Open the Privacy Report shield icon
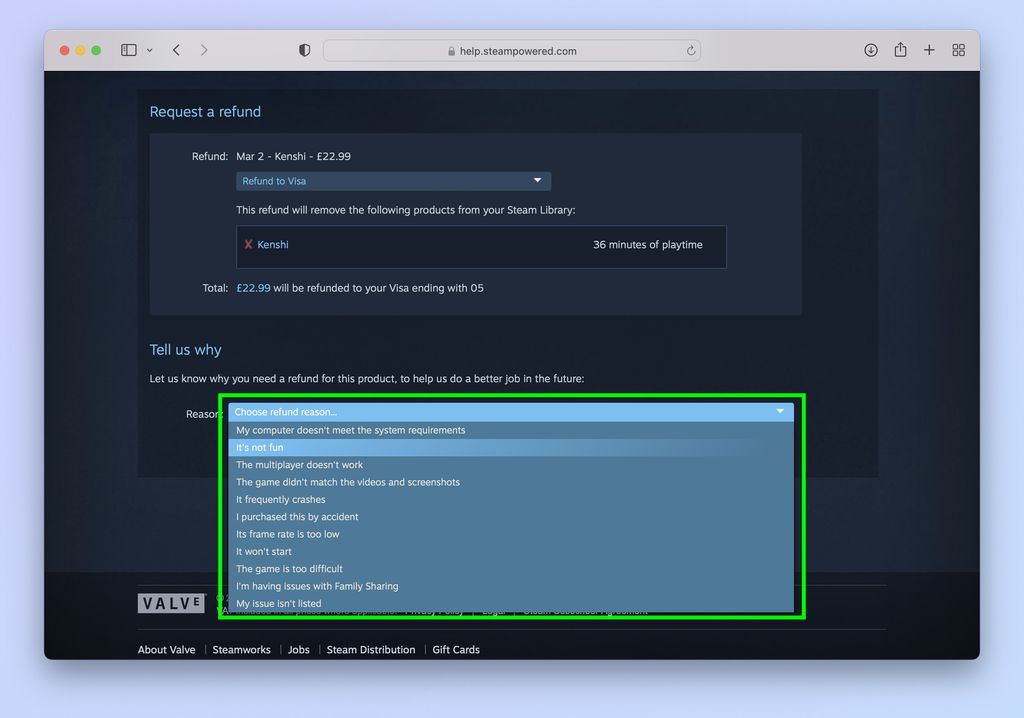Viewport: 1024px width, 718px height. pyautogui.click(x=304, y=49)
